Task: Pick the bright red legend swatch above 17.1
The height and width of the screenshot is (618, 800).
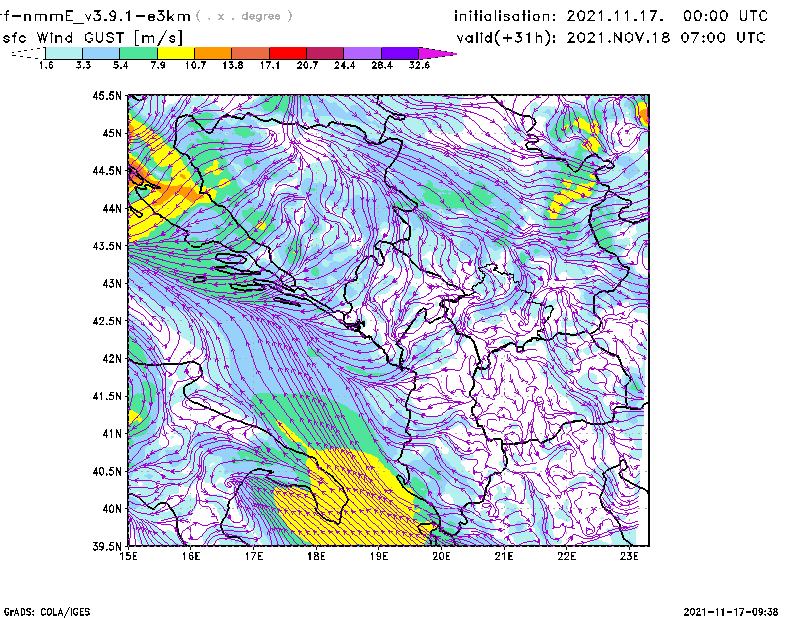Action: 288,53
